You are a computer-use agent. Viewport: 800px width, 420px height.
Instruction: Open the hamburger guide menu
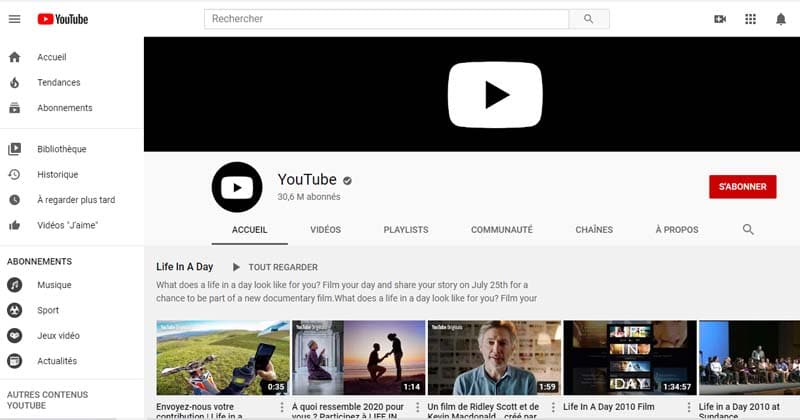coord(14,19)
